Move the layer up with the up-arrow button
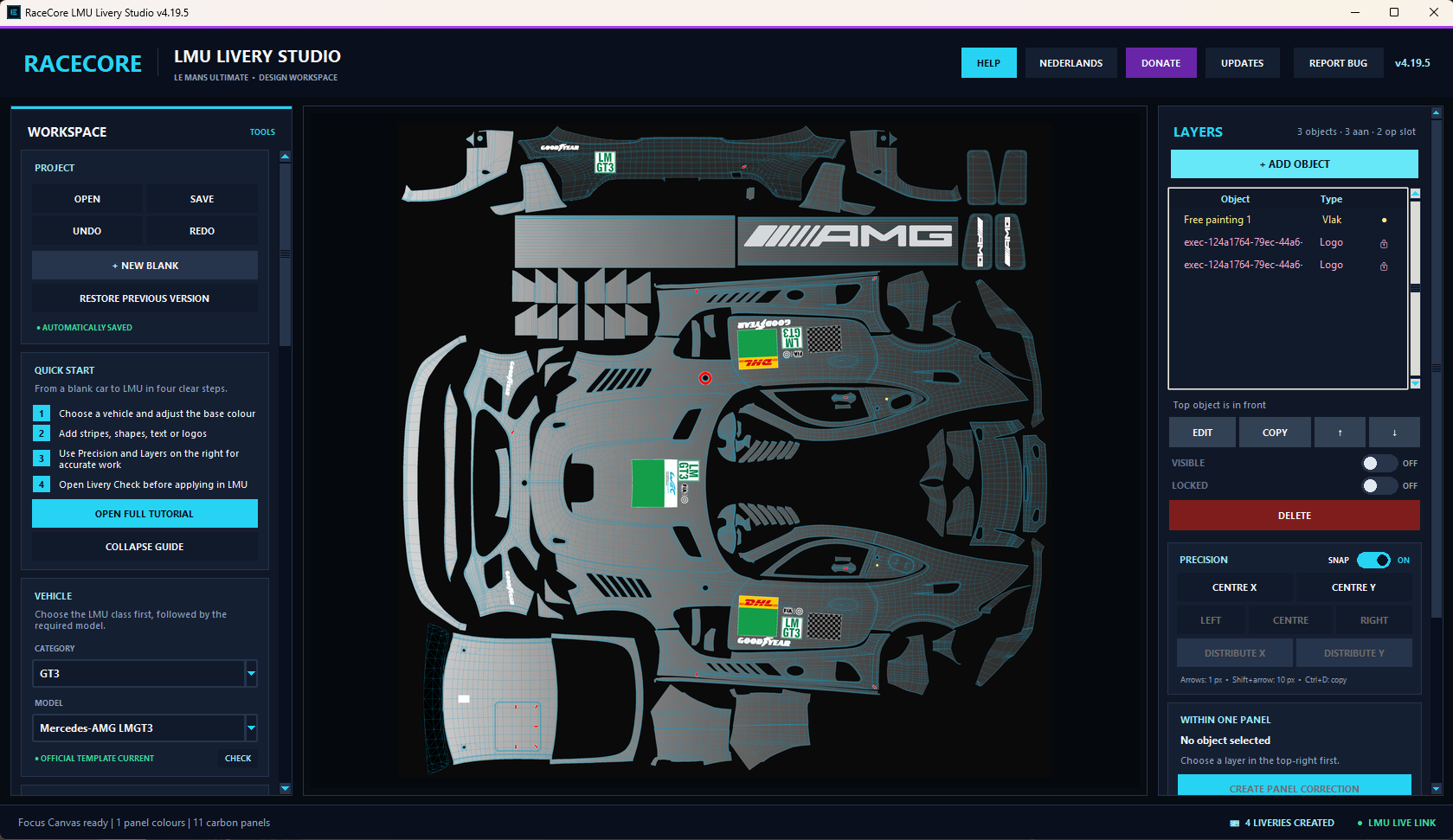This screenshot has width=1453, height=840. pos(1340,433)
